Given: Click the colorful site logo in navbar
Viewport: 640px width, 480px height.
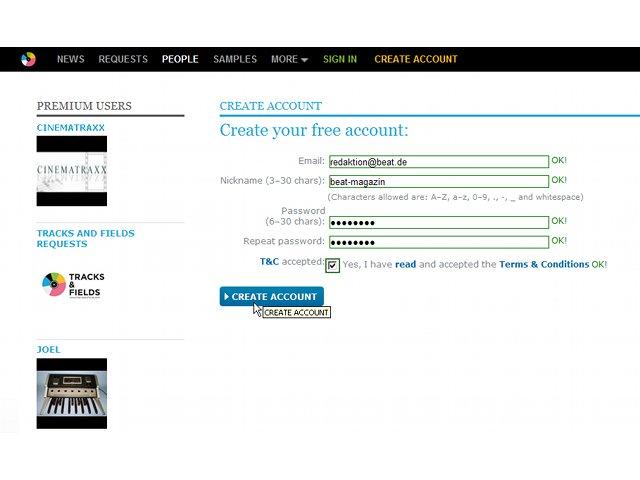Looking at the screenshot, I should coord(28,59).
